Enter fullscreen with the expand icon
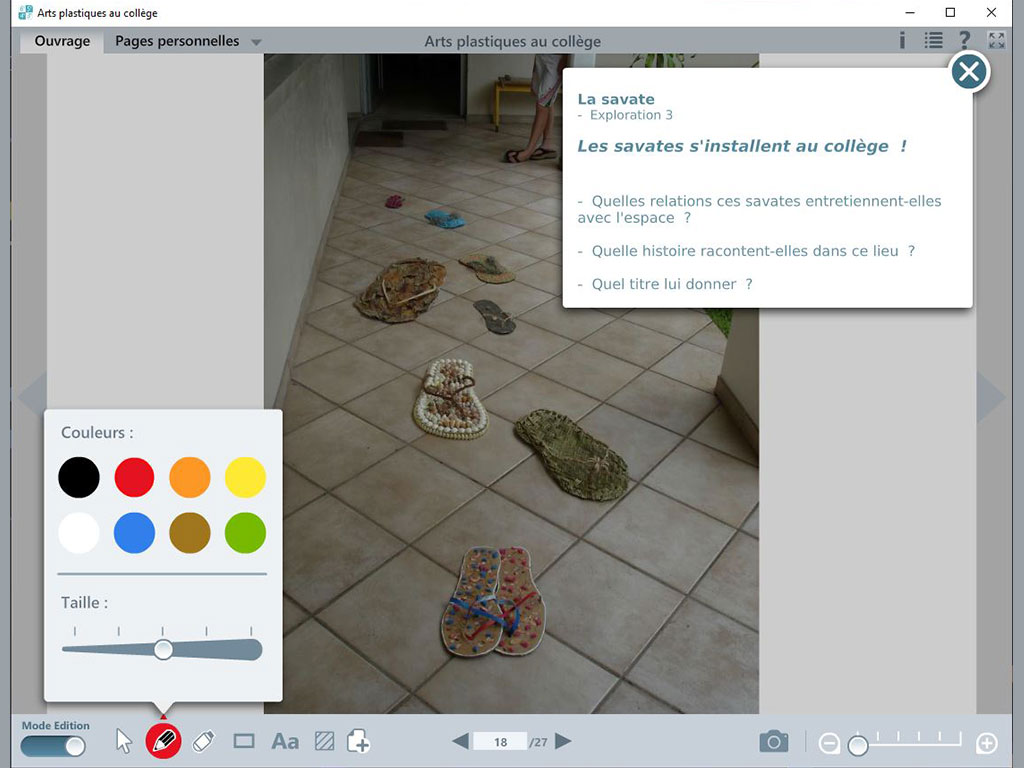 click(x=994, y=40)
